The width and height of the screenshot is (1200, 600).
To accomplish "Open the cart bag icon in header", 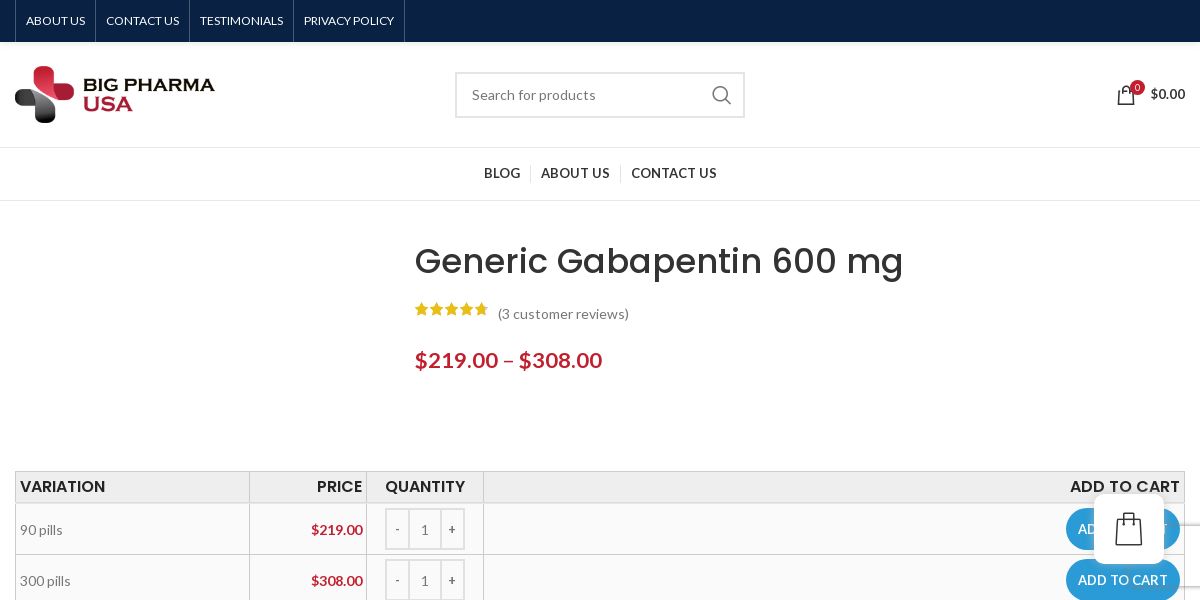I will (x=1126, y=95).
